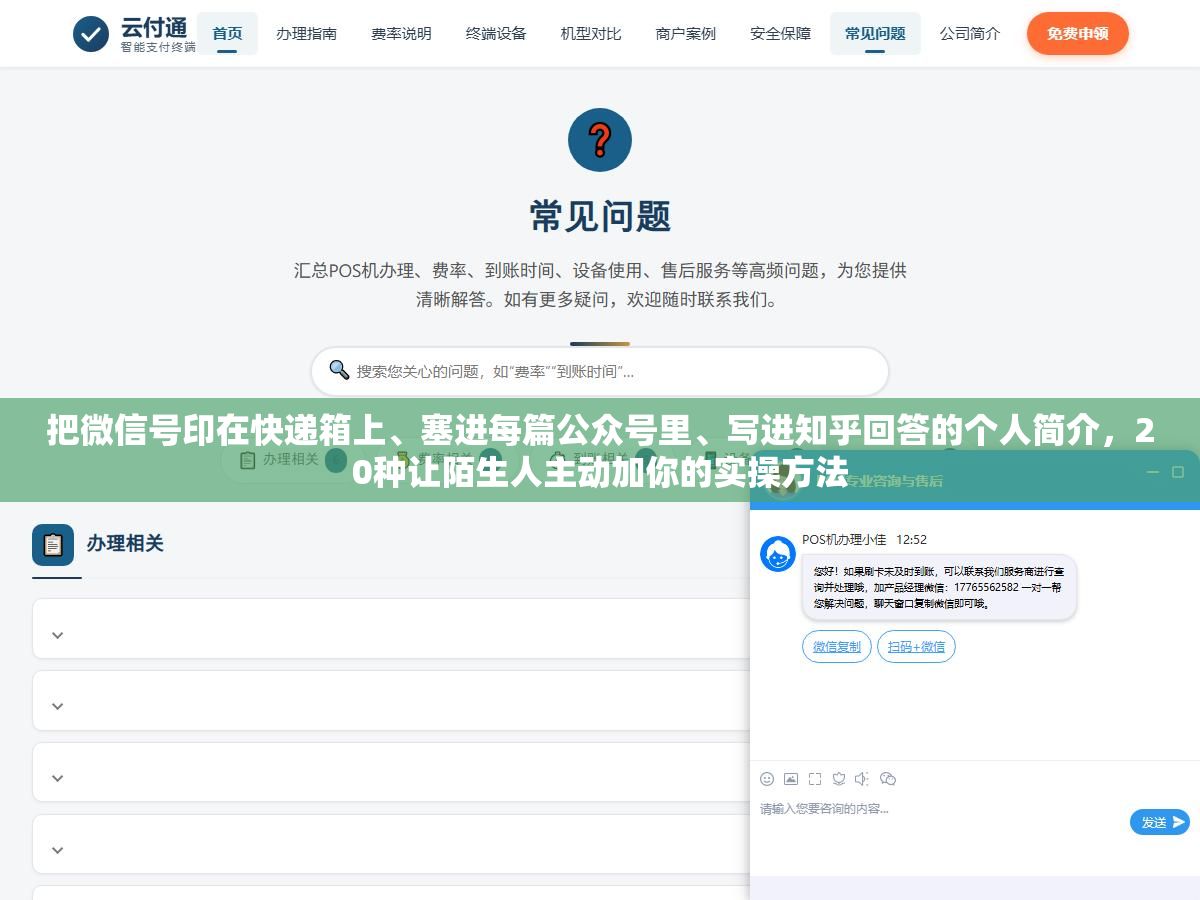Click the 云付通 logo in the header
Screen dimensions: 1200x900
[x=134, y=34]
